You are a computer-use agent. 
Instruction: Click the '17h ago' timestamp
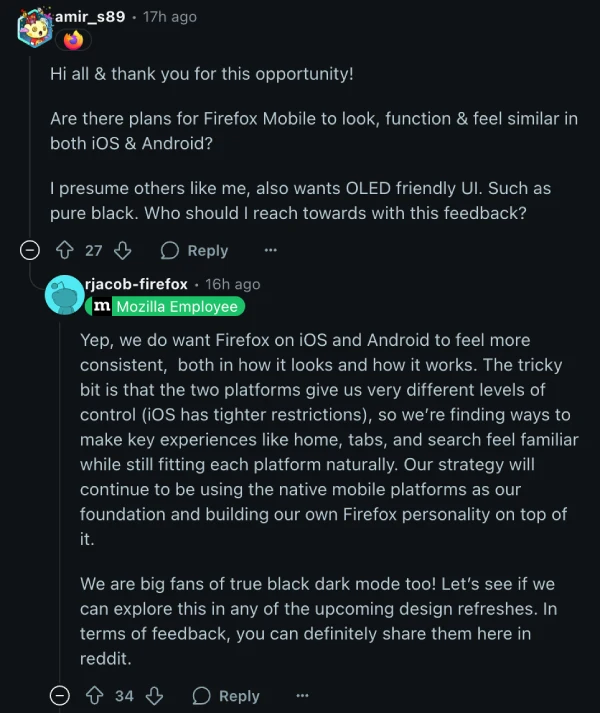coord(169,16)
